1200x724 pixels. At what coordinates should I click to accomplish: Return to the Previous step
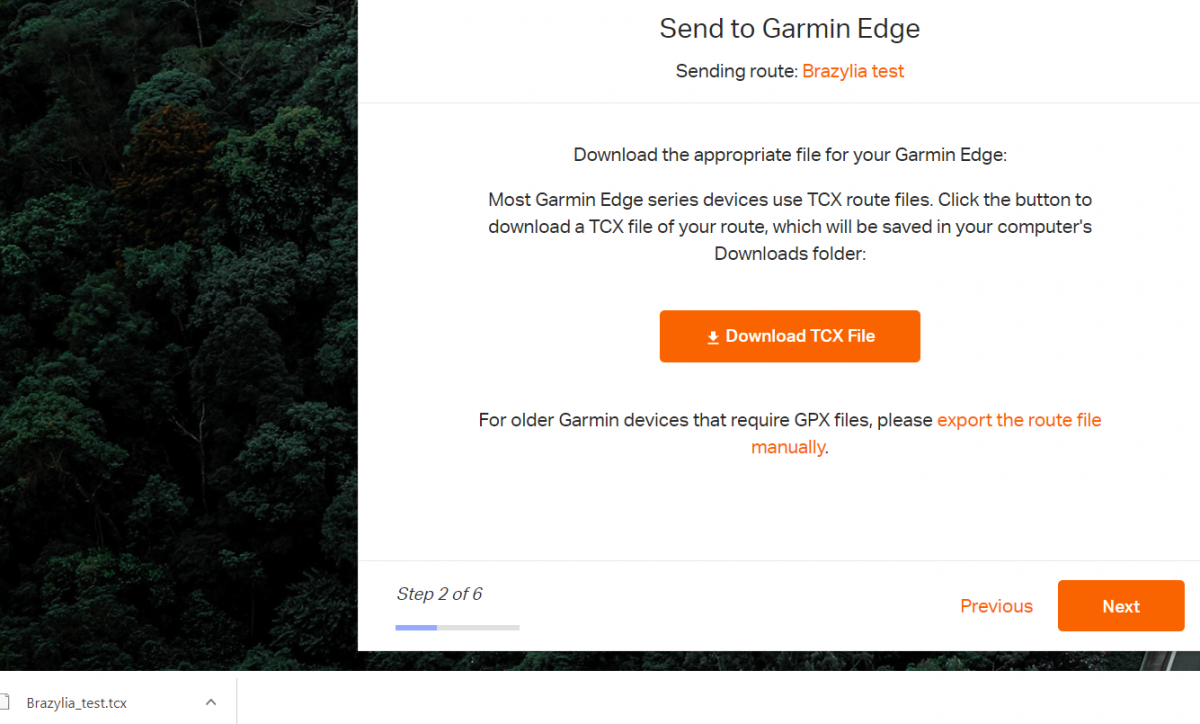click(x=996, y=606)
